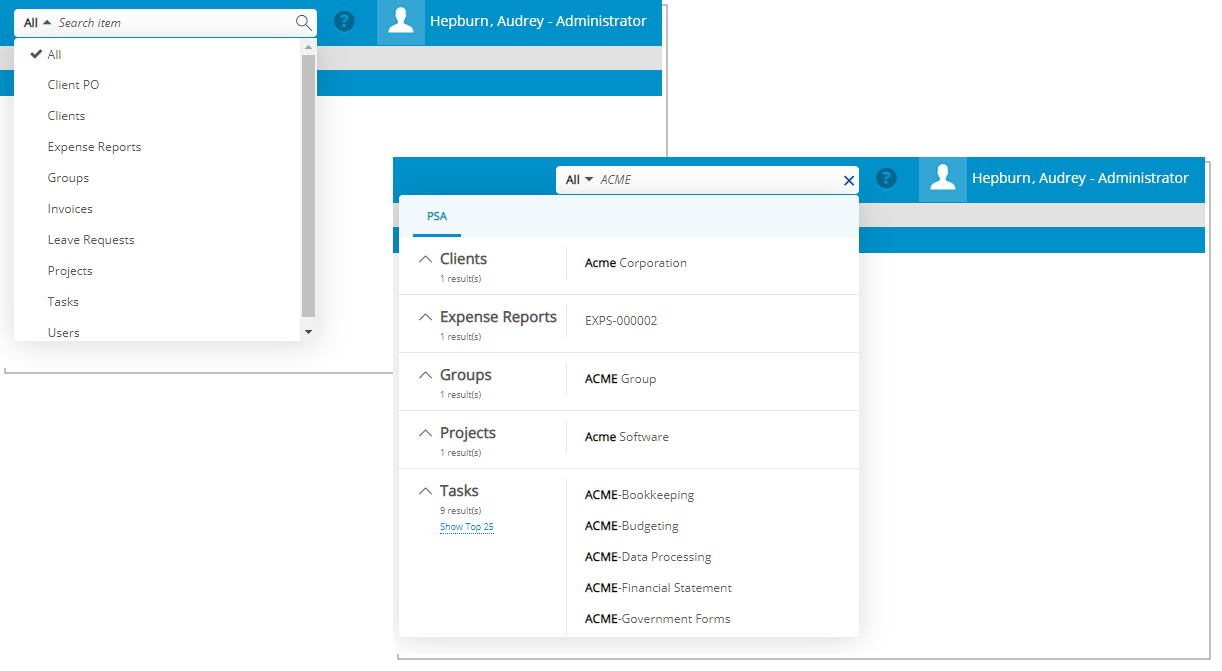
Task: Open the ACME-Budgeting task result
Action: 632,526
